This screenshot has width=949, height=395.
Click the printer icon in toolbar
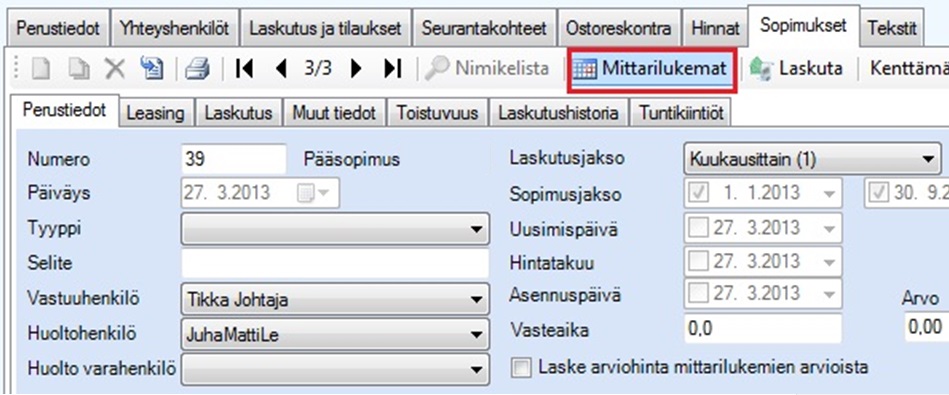pos(197,68)
